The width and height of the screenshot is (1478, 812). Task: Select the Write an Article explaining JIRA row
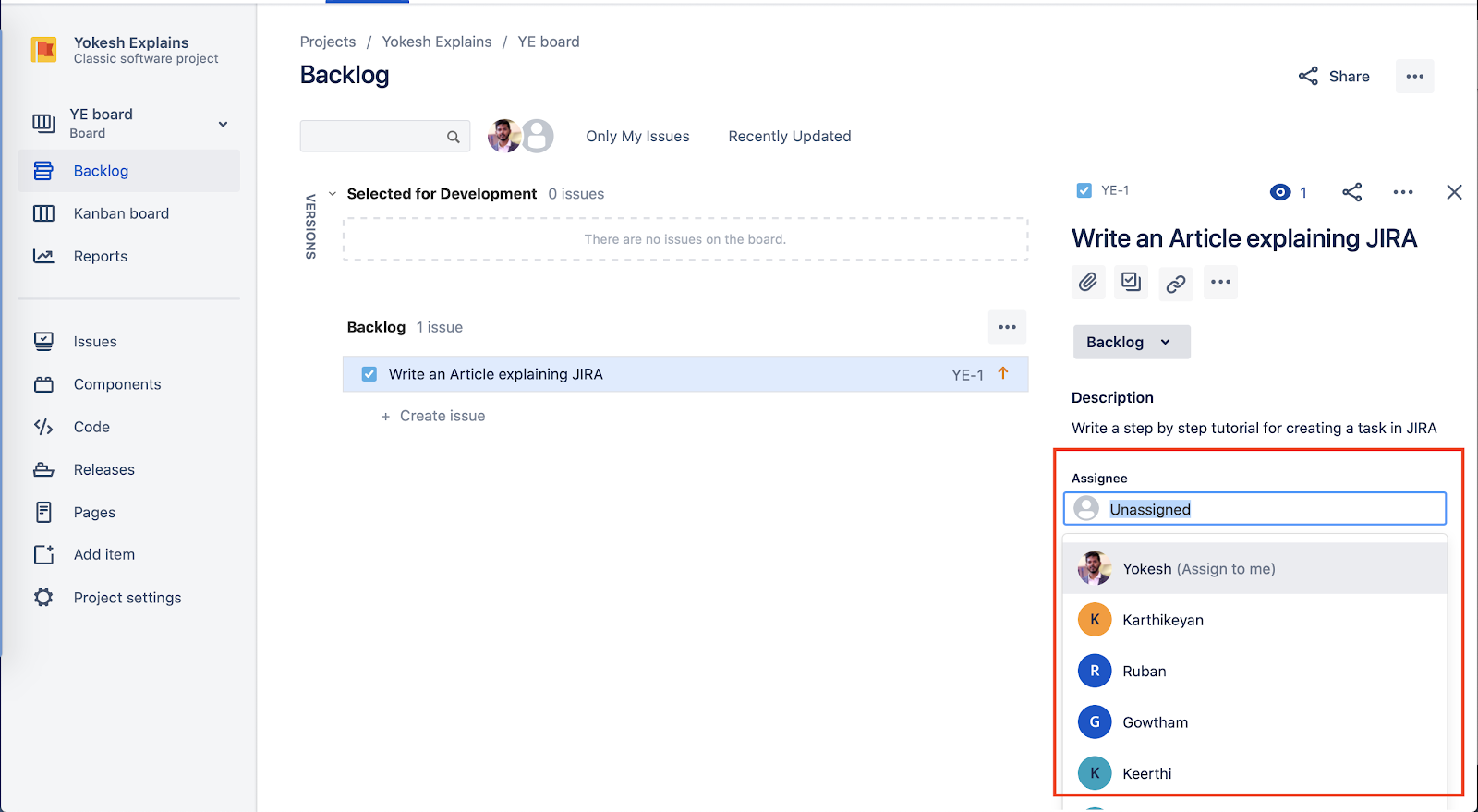pyautogui.click(x=685, y=374)
